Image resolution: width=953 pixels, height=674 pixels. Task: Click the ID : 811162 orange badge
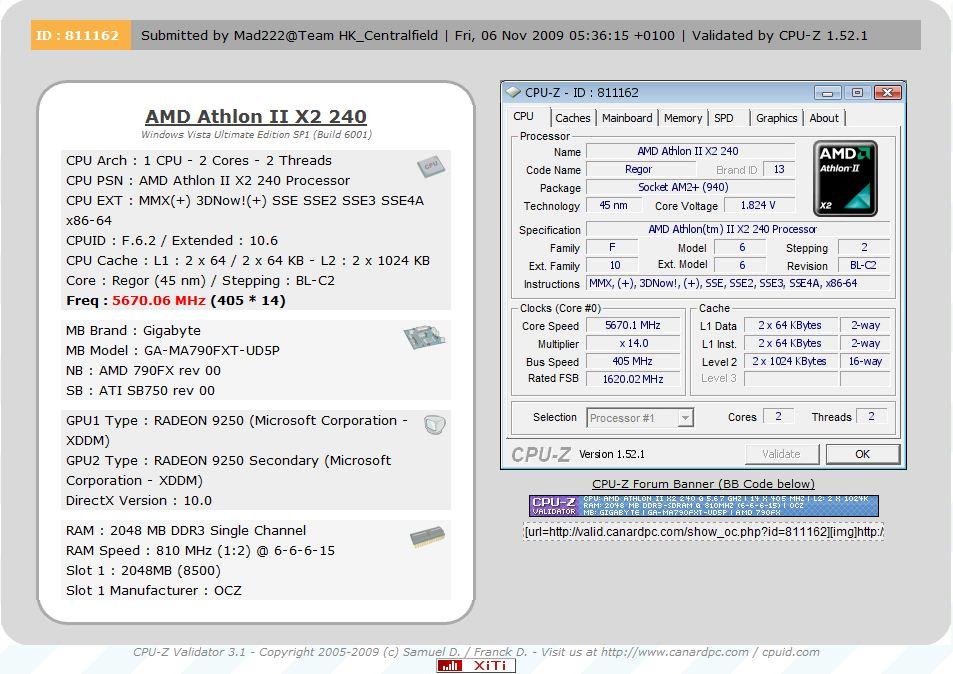point(80,35)
